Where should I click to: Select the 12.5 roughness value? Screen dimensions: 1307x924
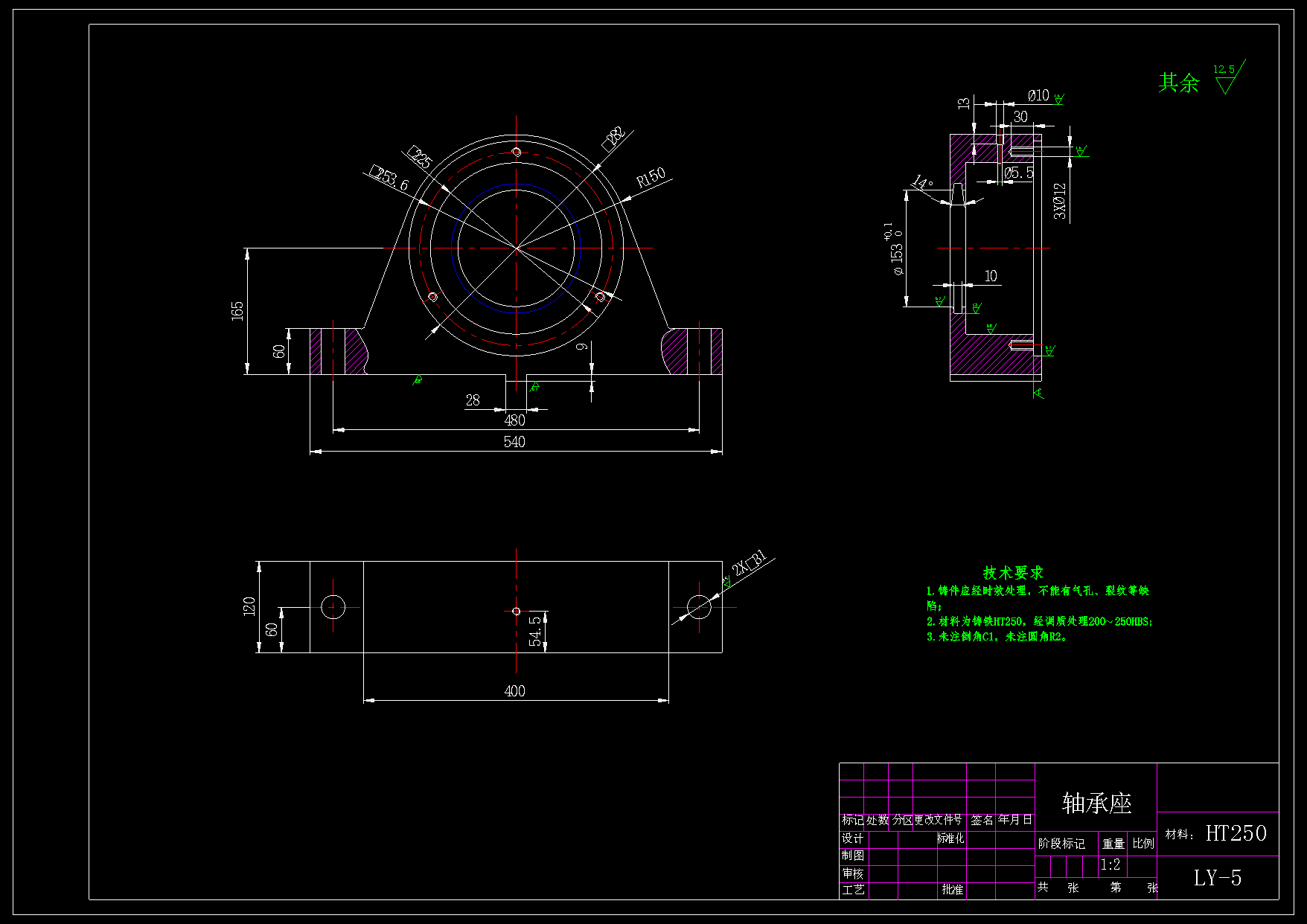pos(1224,69)
